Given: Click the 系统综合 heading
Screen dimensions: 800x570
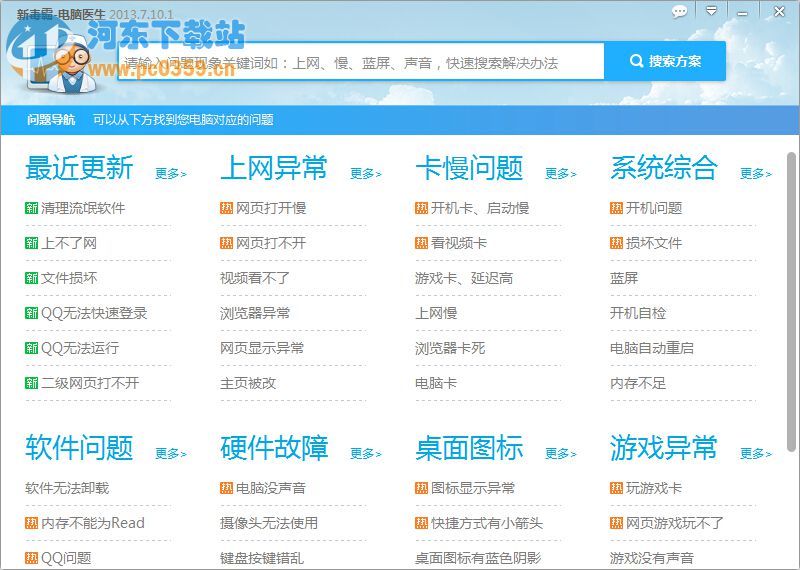Looking at the screenshot, I should pos(664,168).
